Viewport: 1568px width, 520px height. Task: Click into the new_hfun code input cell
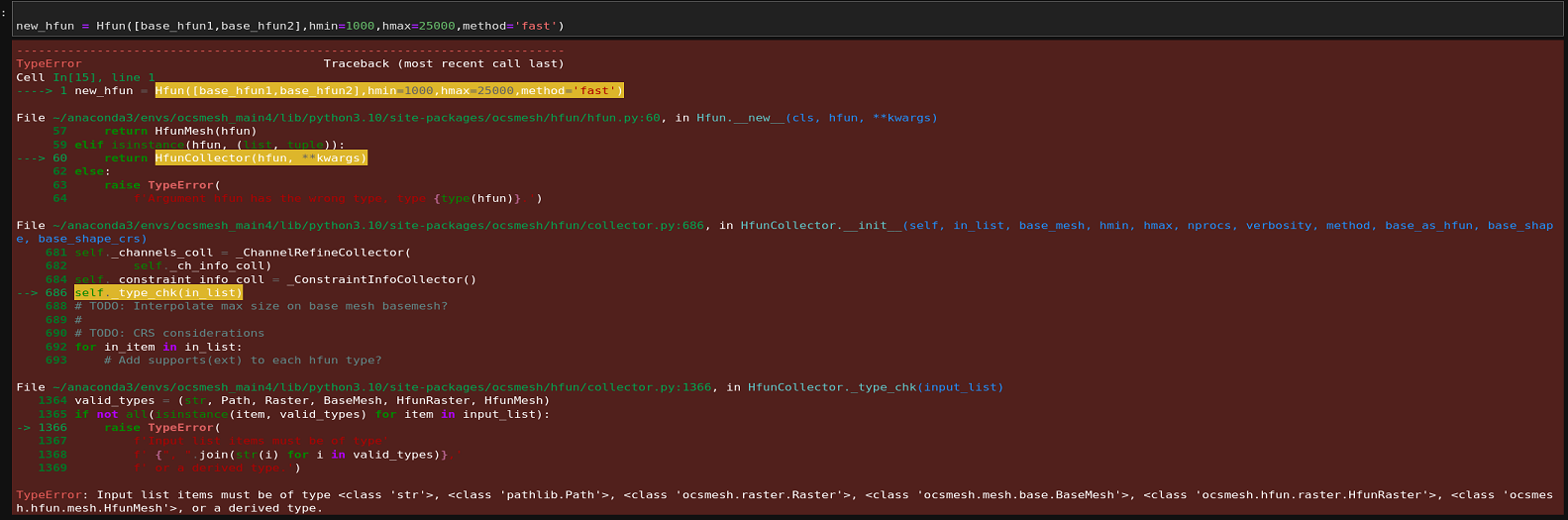click(787, 20)
